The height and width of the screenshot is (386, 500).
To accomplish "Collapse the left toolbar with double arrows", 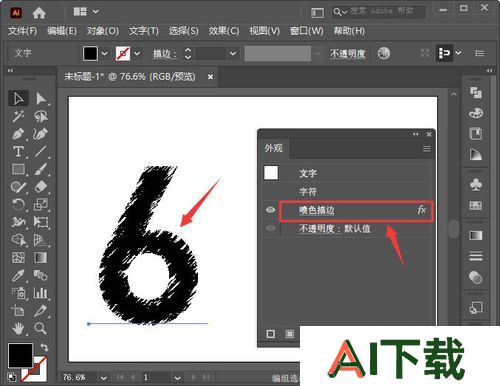I will point(10,70).
